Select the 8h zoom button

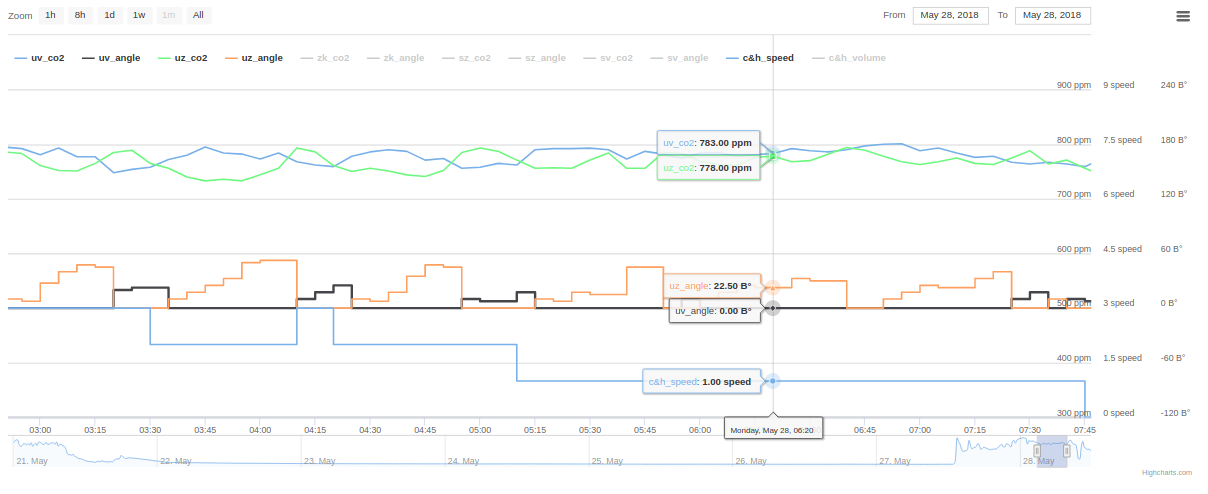(x=80, y=15)
